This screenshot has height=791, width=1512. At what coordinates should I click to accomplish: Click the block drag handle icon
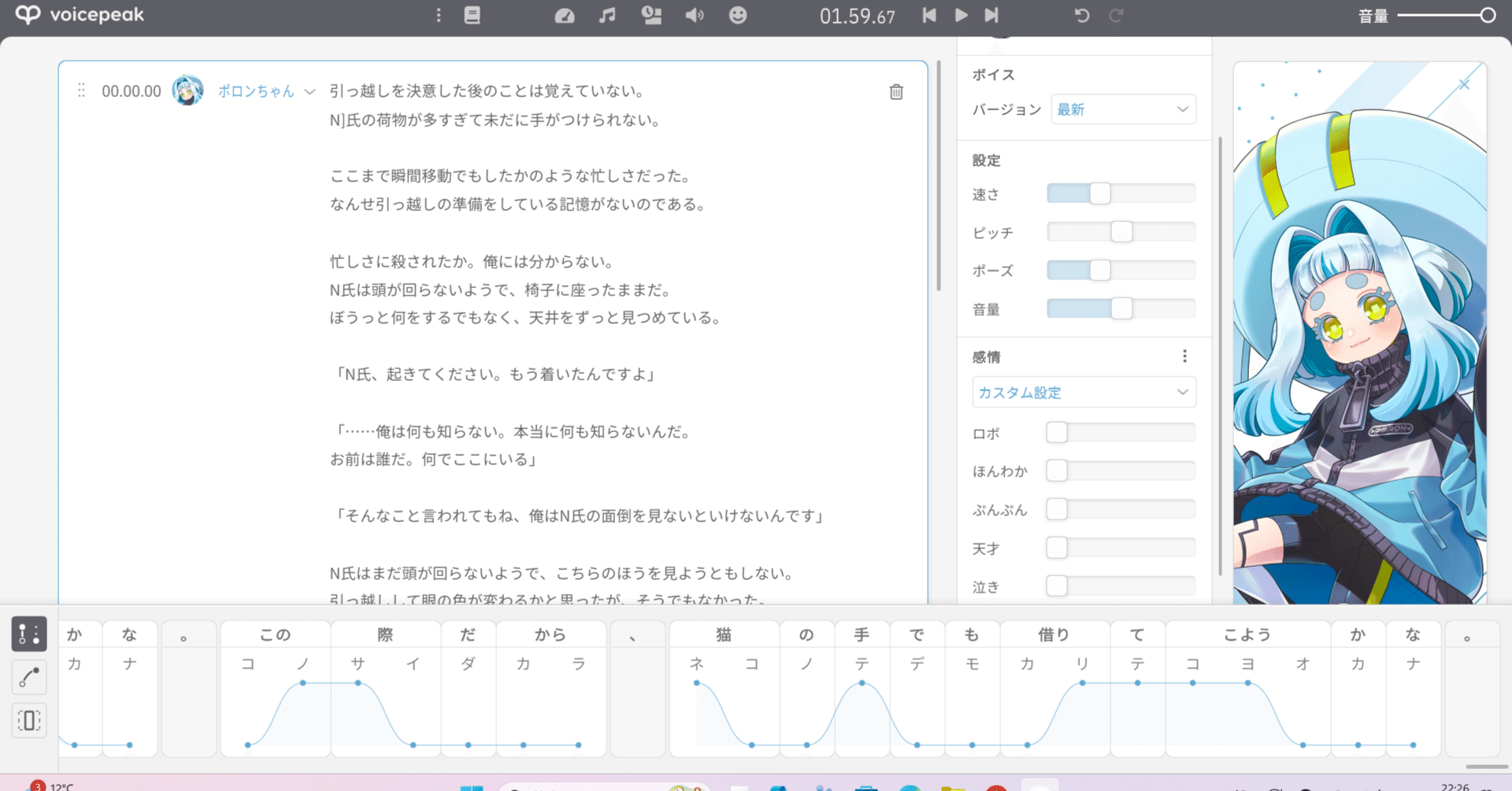click(81, 91)
